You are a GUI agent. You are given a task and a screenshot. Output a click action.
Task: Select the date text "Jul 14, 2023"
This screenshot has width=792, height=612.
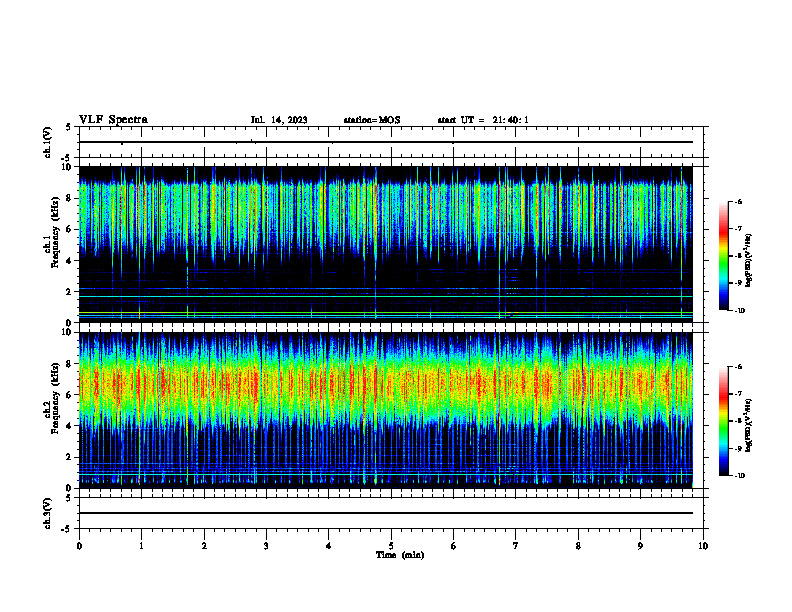(279, 120)
